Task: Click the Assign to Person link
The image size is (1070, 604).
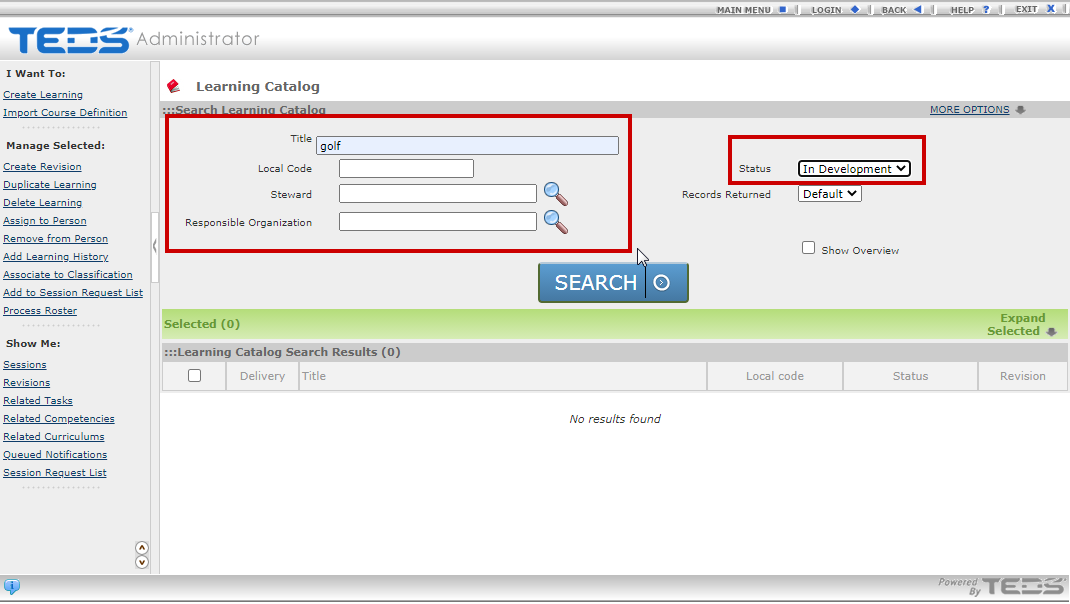Action: [45, 220]
